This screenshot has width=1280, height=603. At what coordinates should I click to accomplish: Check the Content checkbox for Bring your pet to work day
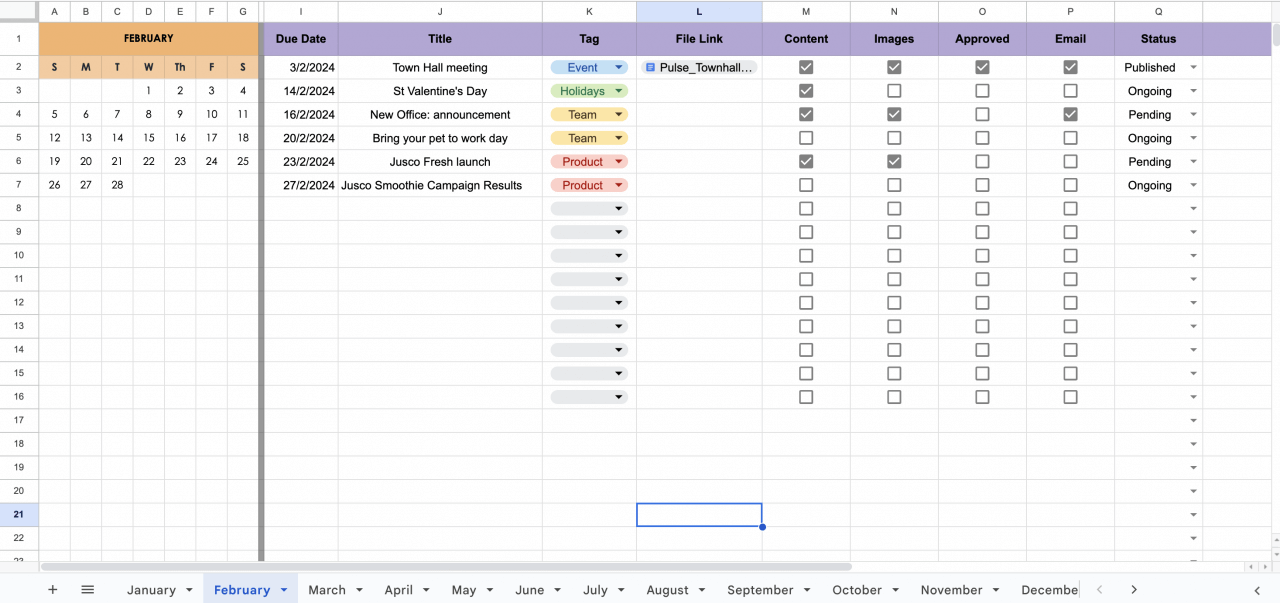806,138
